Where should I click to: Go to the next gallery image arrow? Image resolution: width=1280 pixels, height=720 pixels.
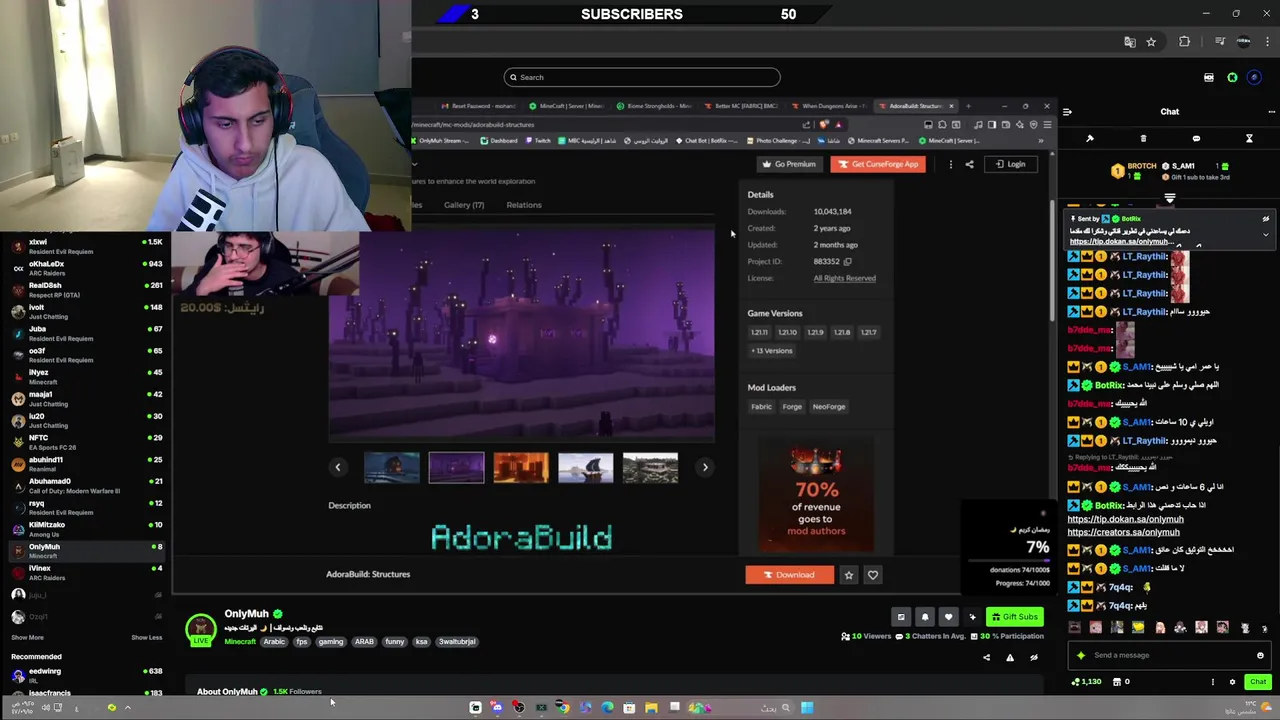coord(705,467)
